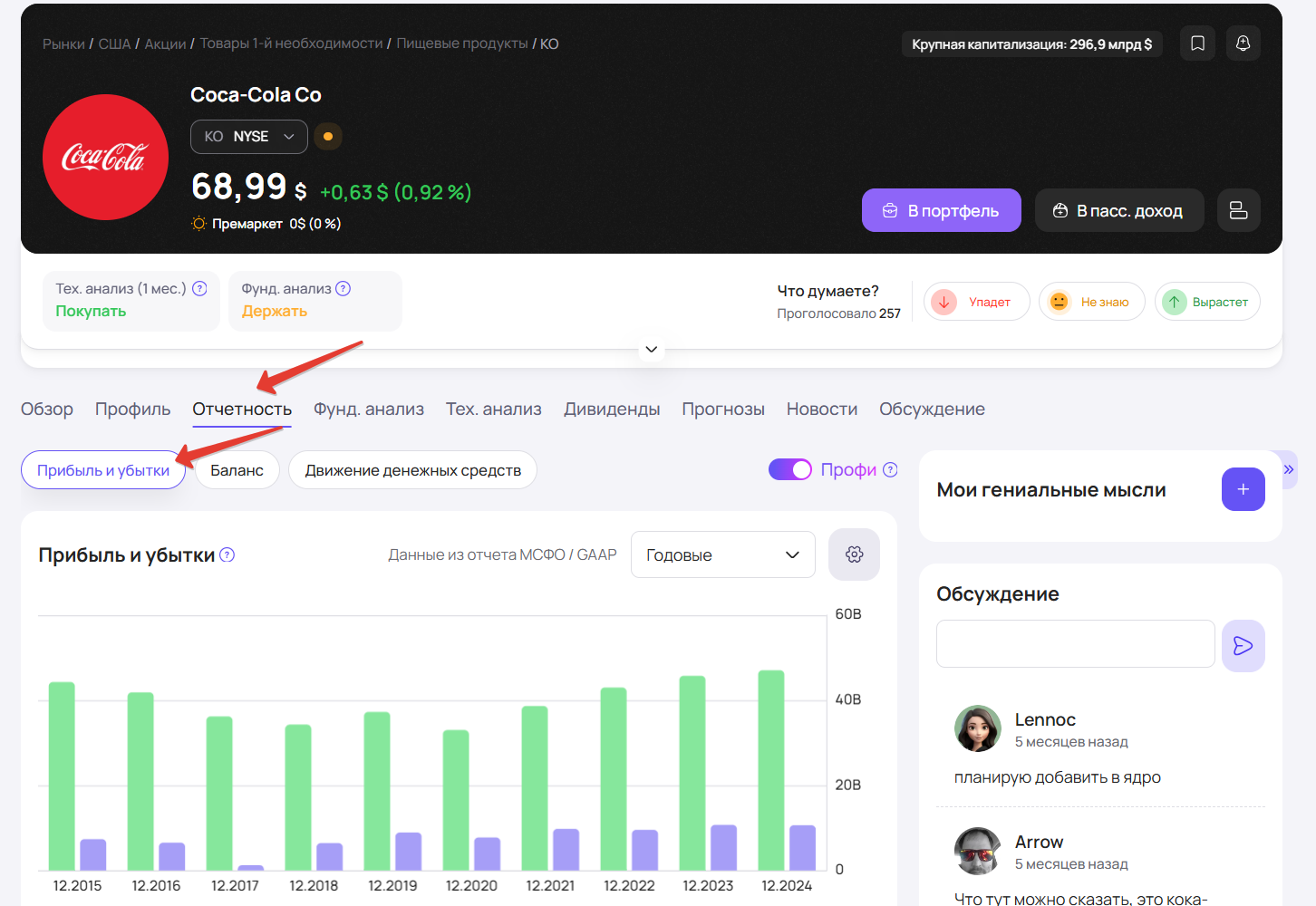Open the Годовые period dropdown
Viewport: 1316px width, 906px height.
723,554
